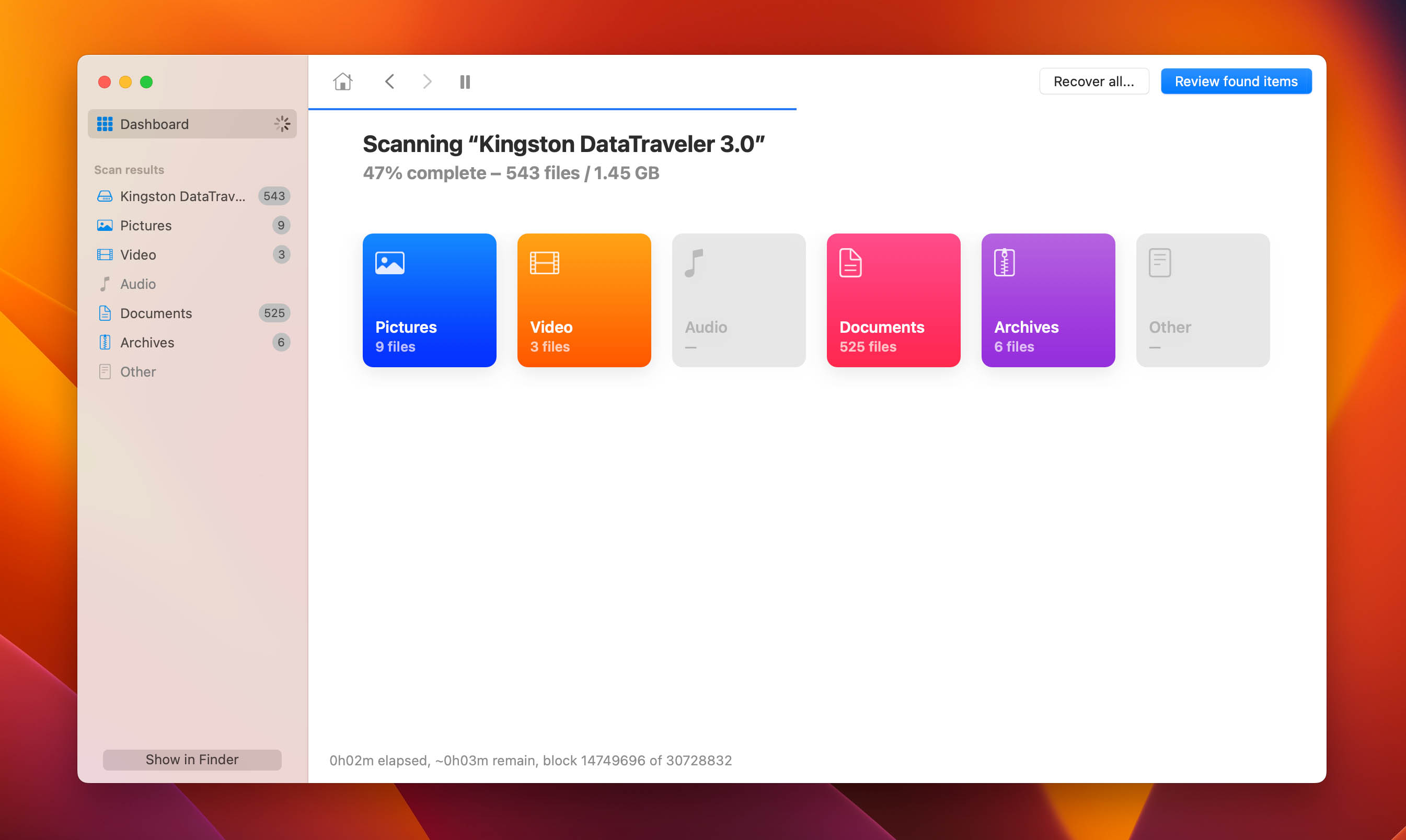The height and width of the screenshot is (840, 1406).
Task: Click the scanning spinner beside Dashboard
Action: click(281, 124)
